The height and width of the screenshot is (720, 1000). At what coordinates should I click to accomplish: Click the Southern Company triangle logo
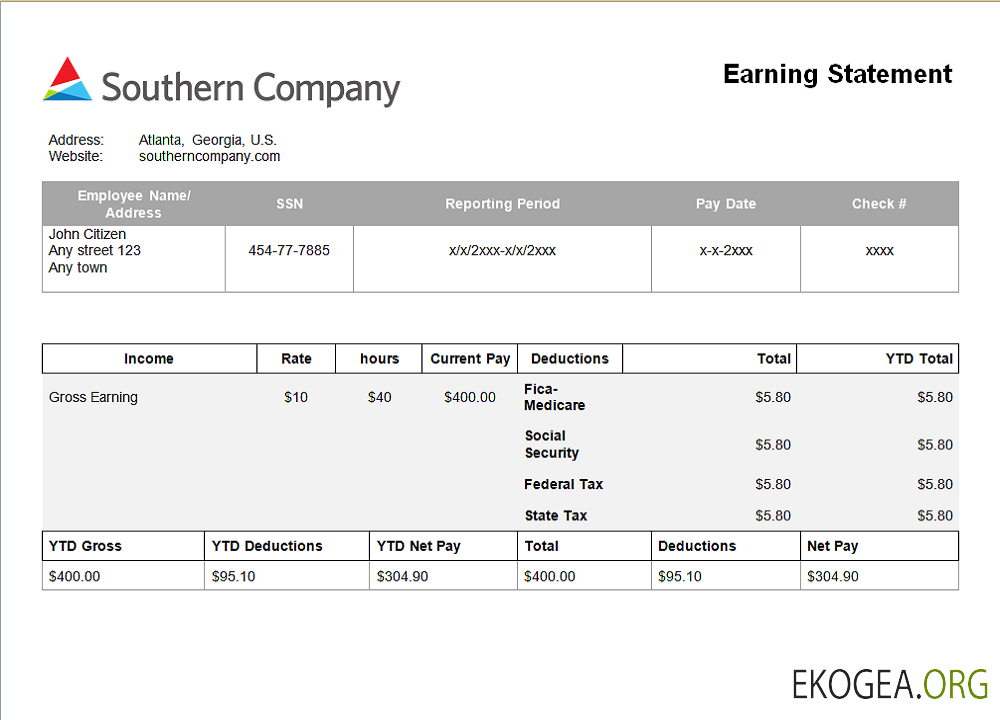[68, 80]
